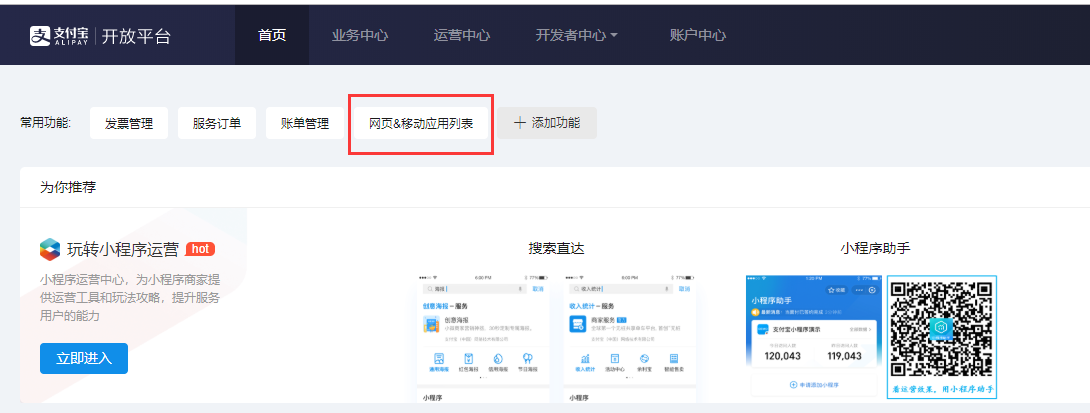
Task: Click the 创意海报 app icon in search preview
Action: 432,325
